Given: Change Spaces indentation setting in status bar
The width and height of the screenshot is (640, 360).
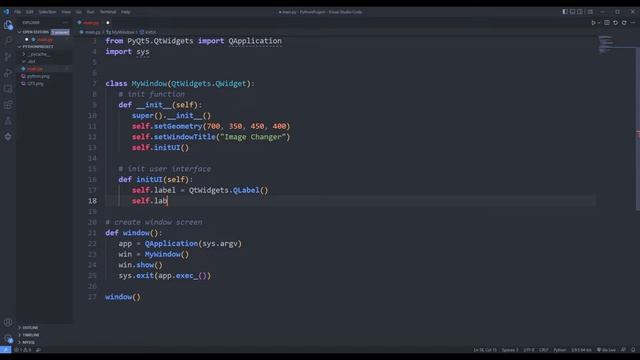Looking at the screenshot, I should coord(510,350).
